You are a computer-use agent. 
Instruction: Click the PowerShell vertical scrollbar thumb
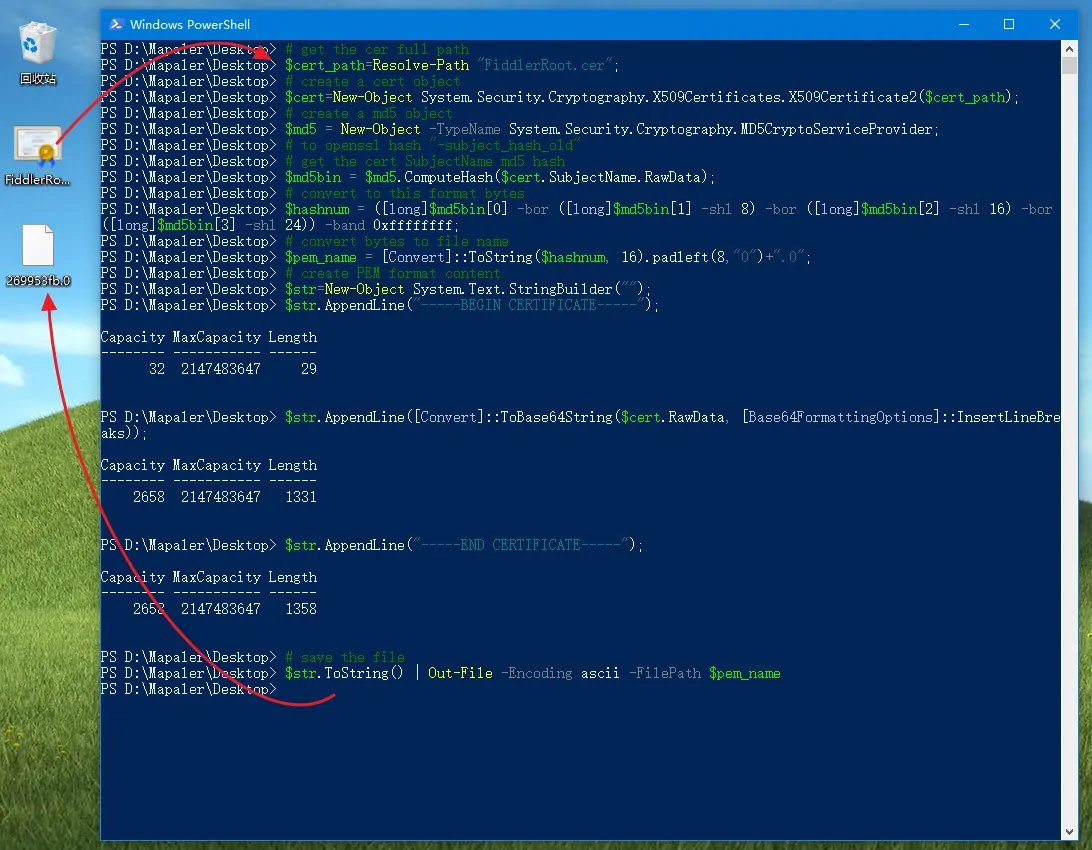[x=1070, y=66]
